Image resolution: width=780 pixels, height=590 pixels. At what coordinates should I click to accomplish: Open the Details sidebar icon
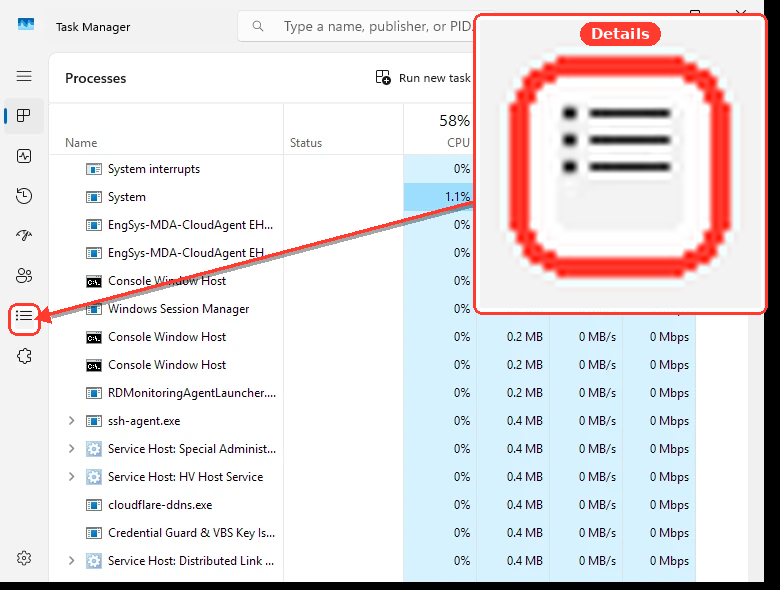click(24, 316)
